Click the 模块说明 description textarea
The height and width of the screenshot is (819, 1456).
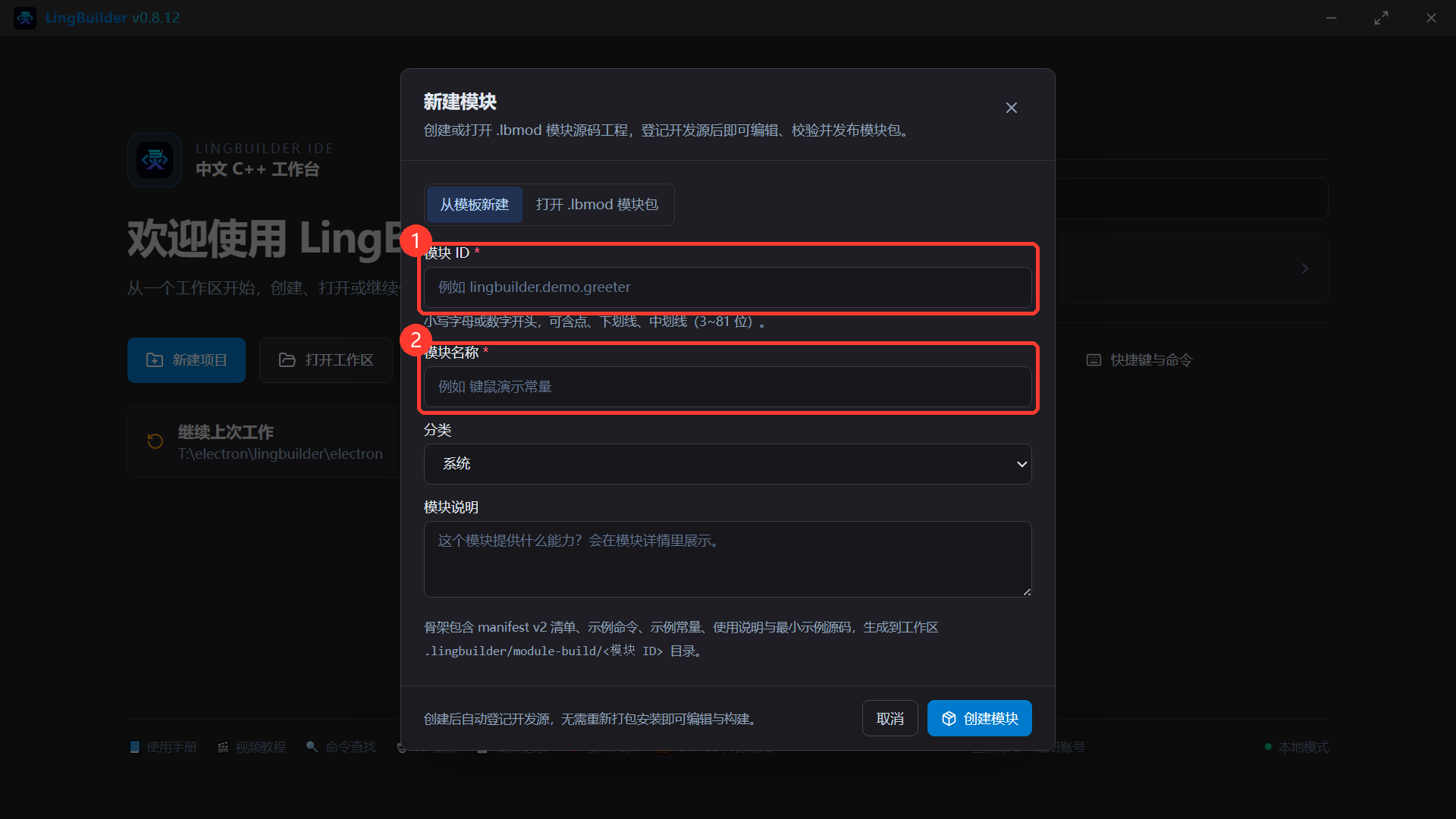click(727, 559)
